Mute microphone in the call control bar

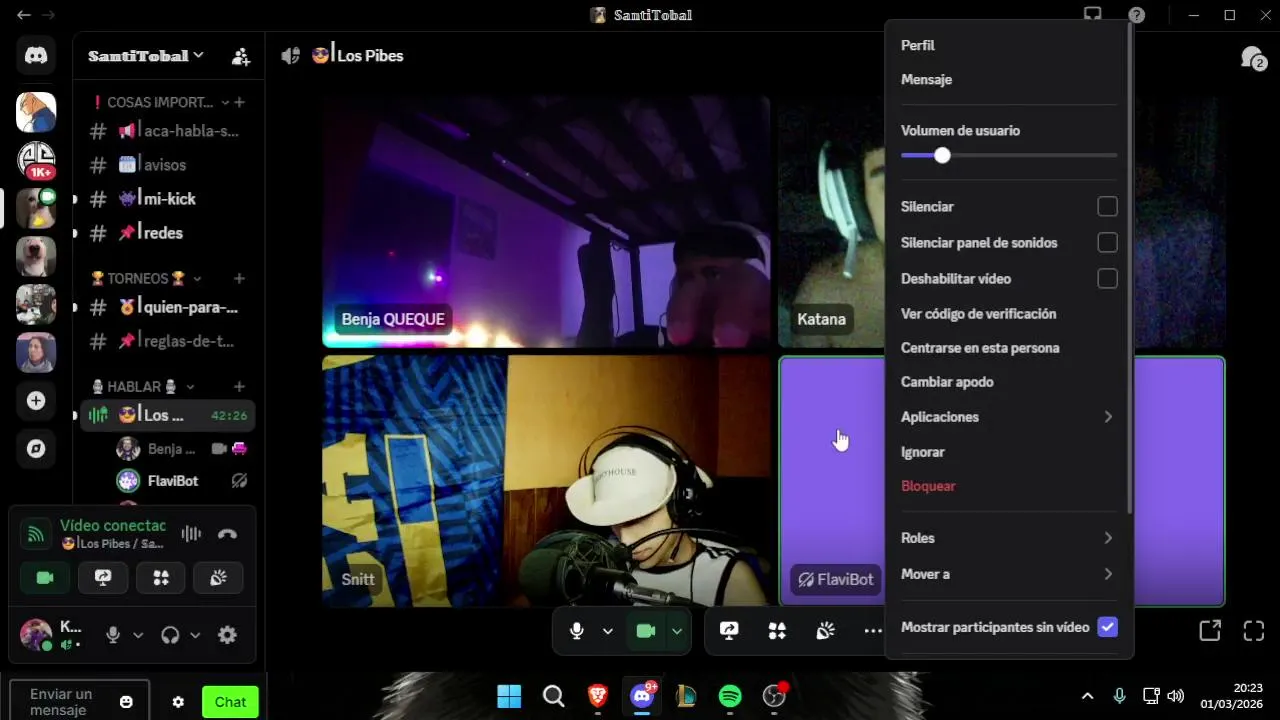coord(577,631)
